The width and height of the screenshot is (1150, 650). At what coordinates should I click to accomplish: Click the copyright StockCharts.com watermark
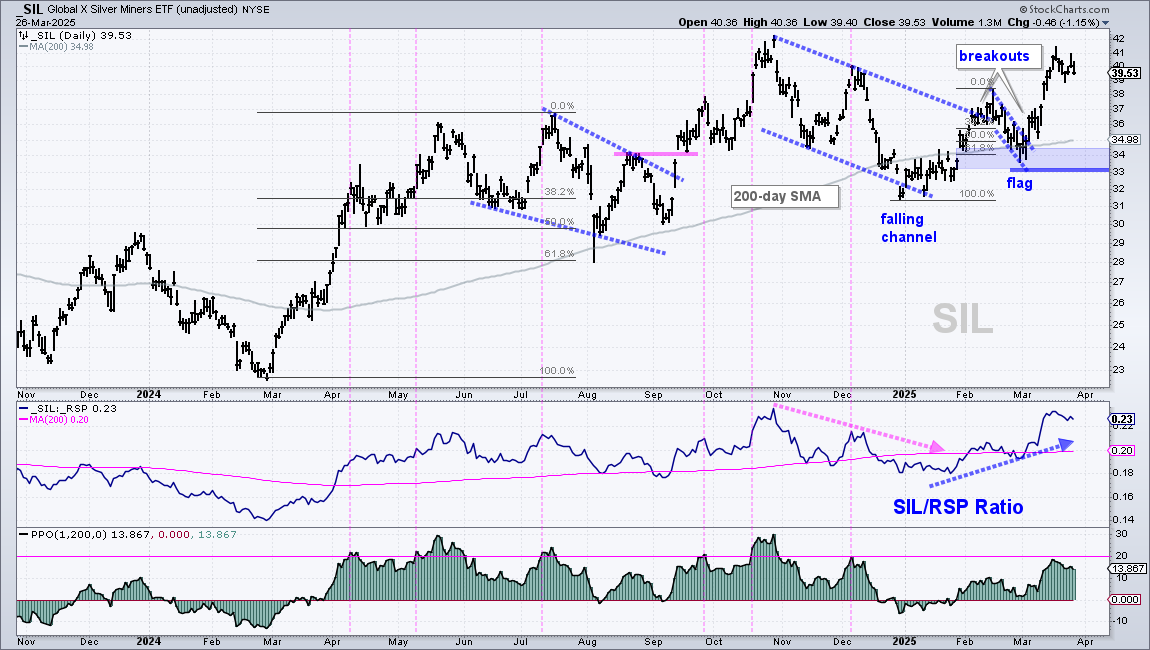[1064, 10]
